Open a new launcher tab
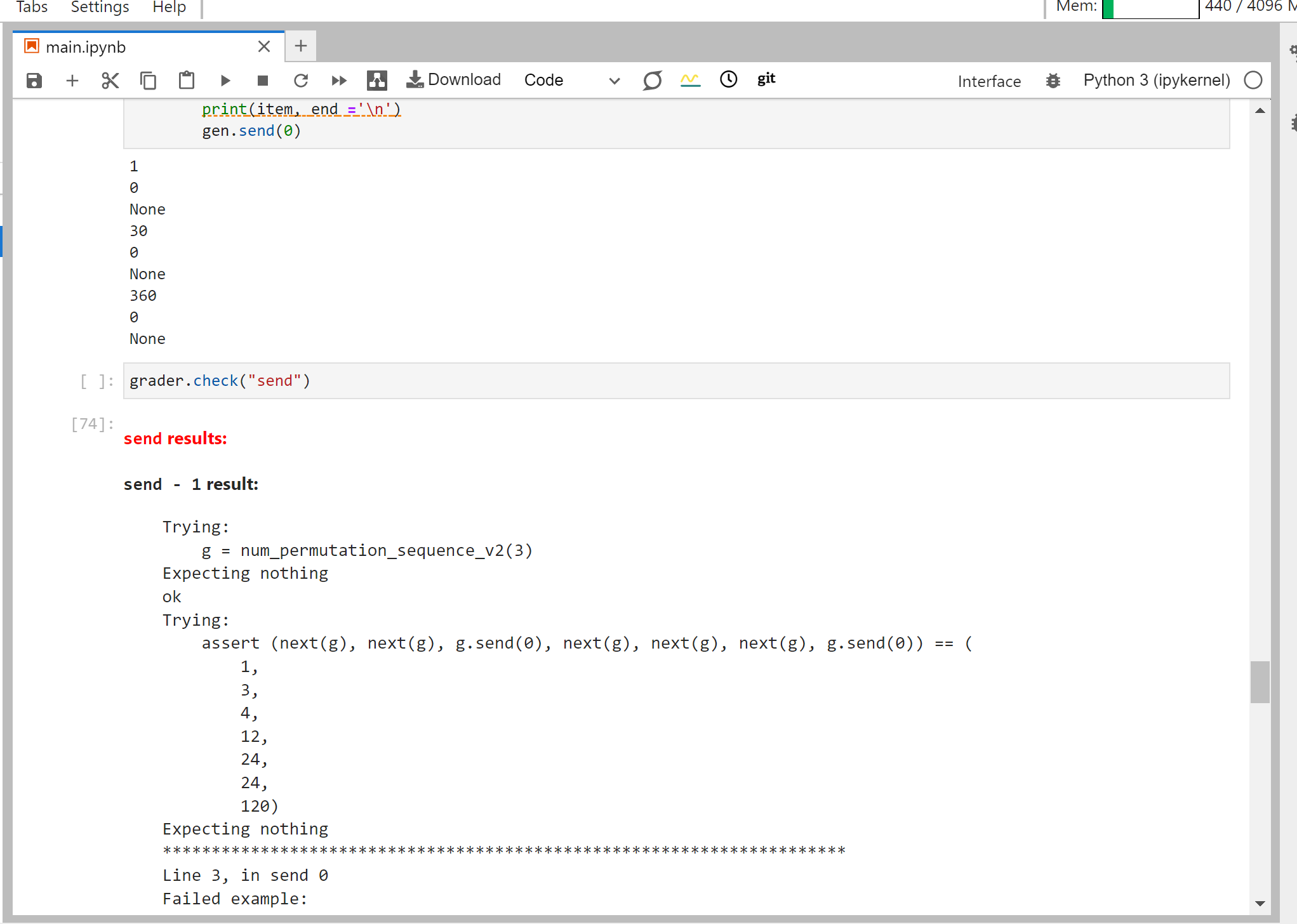Viewport: 1297px width, 924px height. [x=301, y=46]
